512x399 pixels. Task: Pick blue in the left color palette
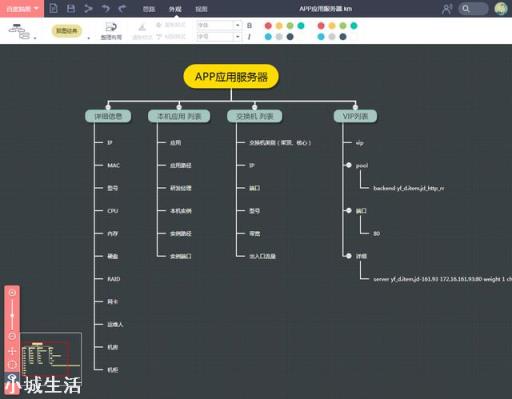(268, 37)
